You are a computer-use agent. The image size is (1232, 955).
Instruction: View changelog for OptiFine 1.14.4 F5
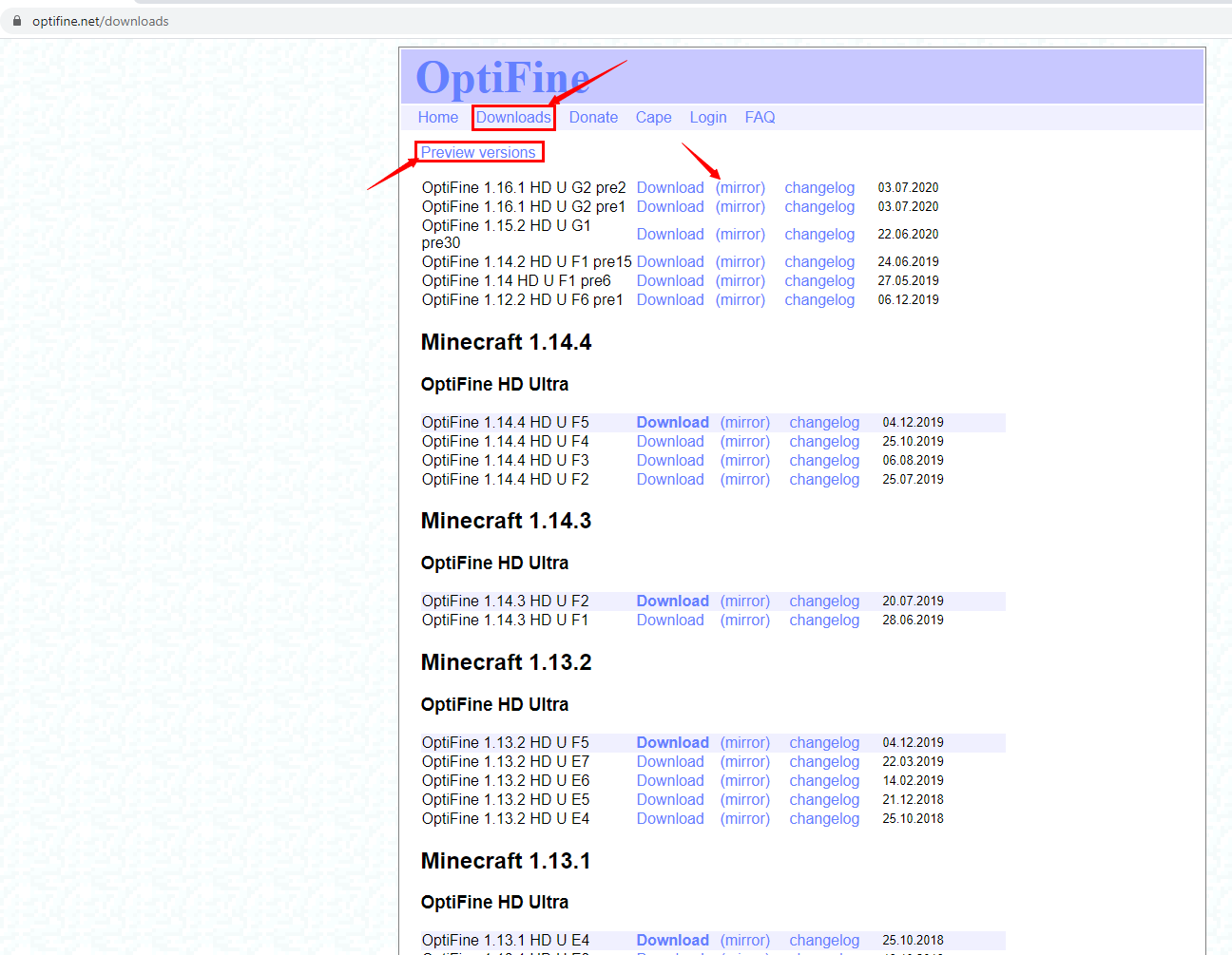(824, 422)
